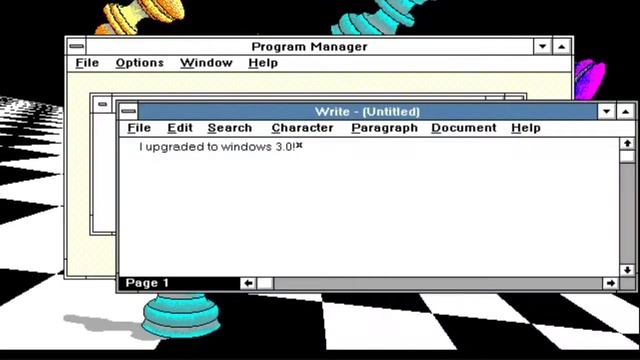Open the Character menu in Write

coord(302,128)
